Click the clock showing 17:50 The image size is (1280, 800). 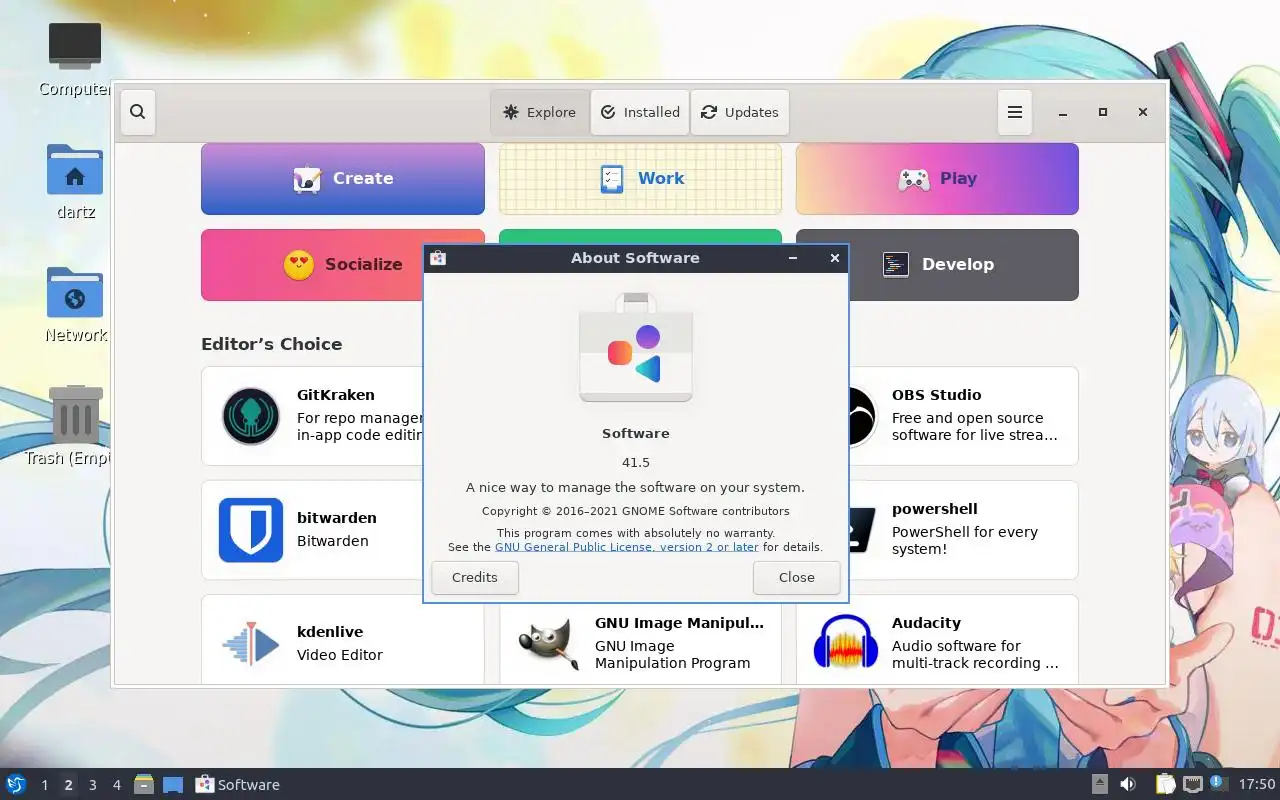(x=1257, y=784)
